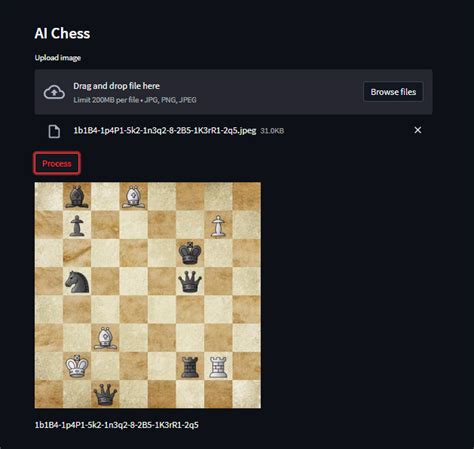Click the white bishop on the top row
474x449 pixels.
point(133,197)
